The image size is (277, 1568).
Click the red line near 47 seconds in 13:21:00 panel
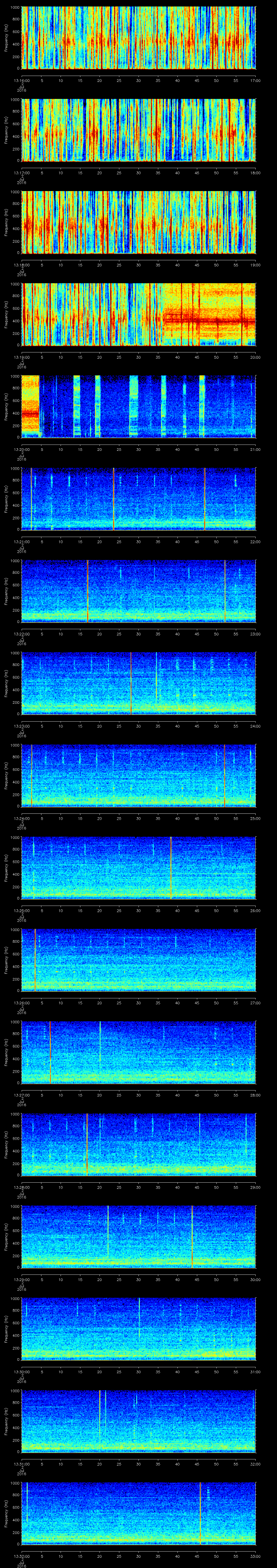coord(205,499)
